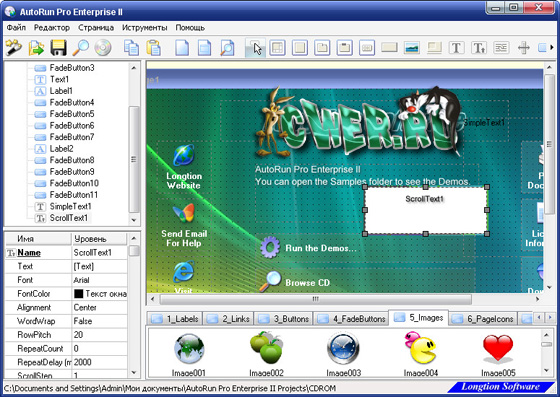
Task: Switch to the 3_Buttons tab
Action: (284, 318)
